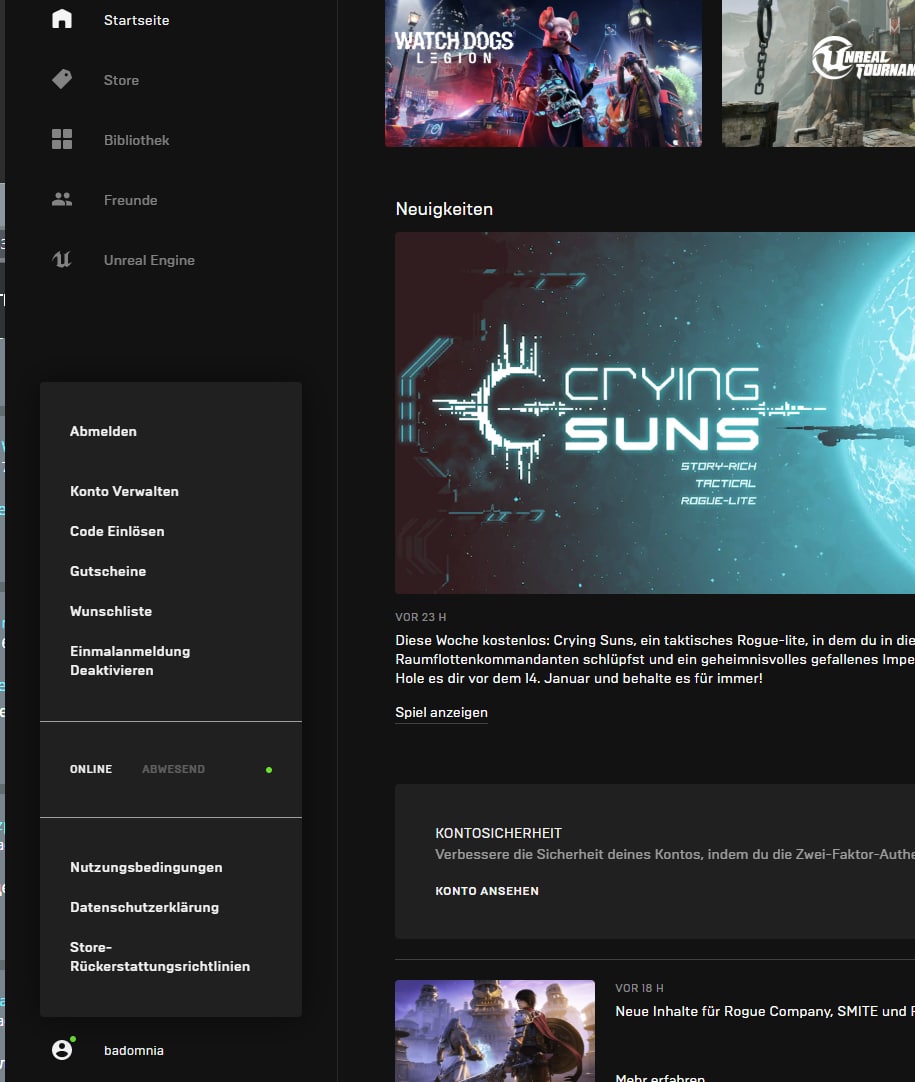
Task: Click the Store price tag icon
Action: point(62,79)
